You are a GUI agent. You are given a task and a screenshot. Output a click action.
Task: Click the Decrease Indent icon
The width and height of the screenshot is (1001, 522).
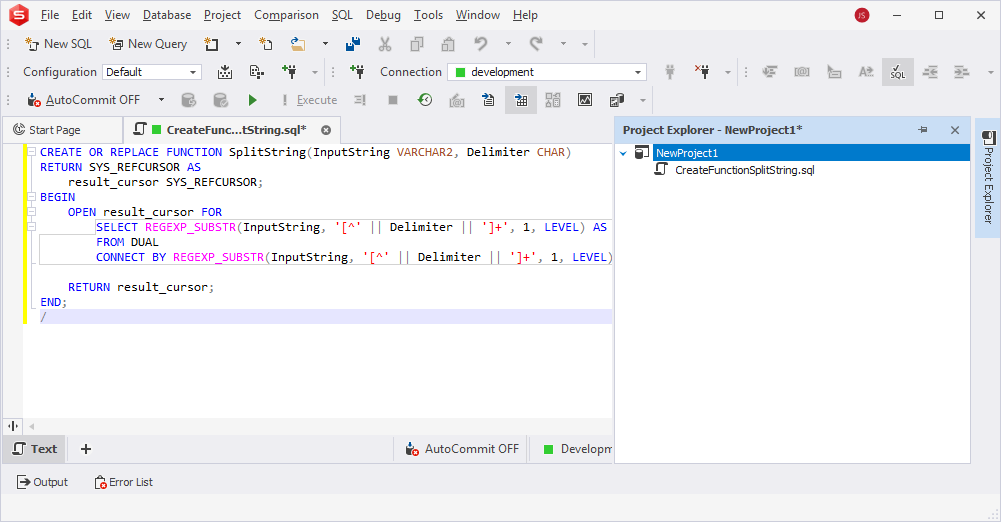tap(930, 72)
